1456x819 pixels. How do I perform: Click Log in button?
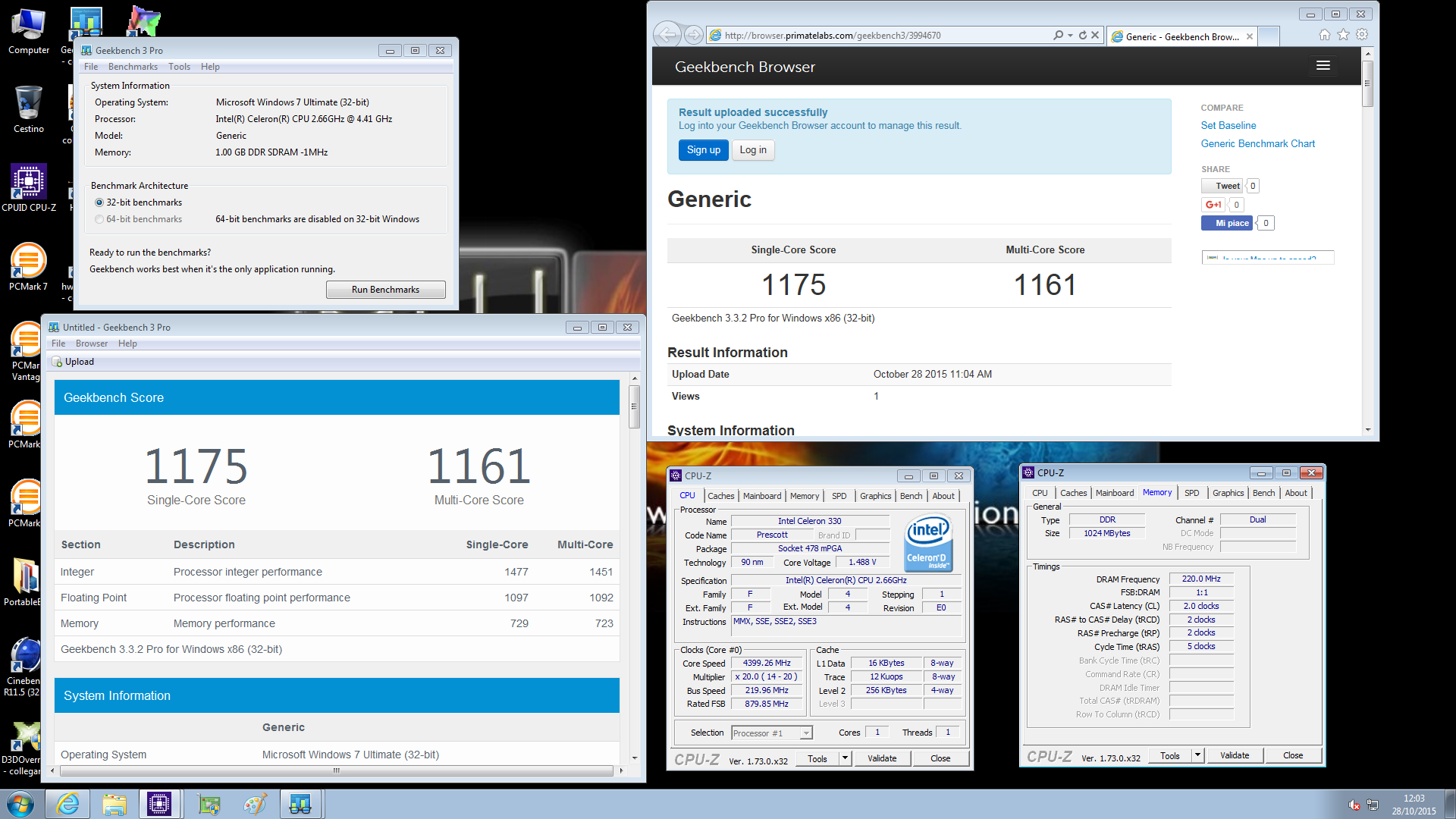(753, 150)
